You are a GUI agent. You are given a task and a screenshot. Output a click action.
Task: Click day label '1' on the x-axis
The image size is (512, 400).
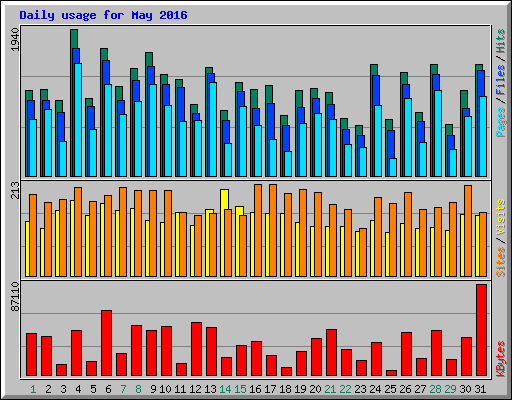(x=33, y=389)
